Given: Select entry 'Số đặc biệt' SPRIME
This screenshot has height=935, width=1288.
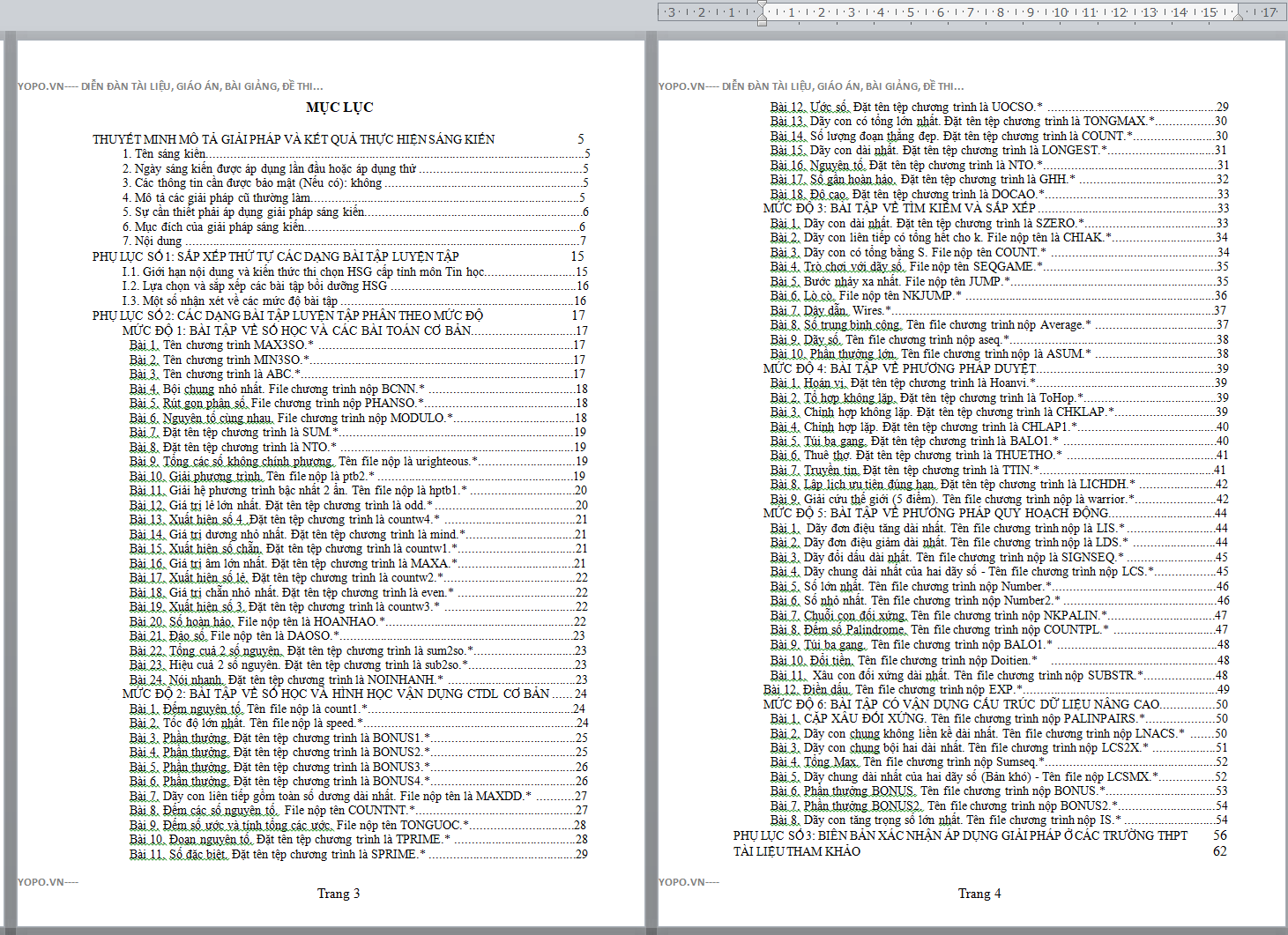Looking at the screenshot, I should (358, 854).
